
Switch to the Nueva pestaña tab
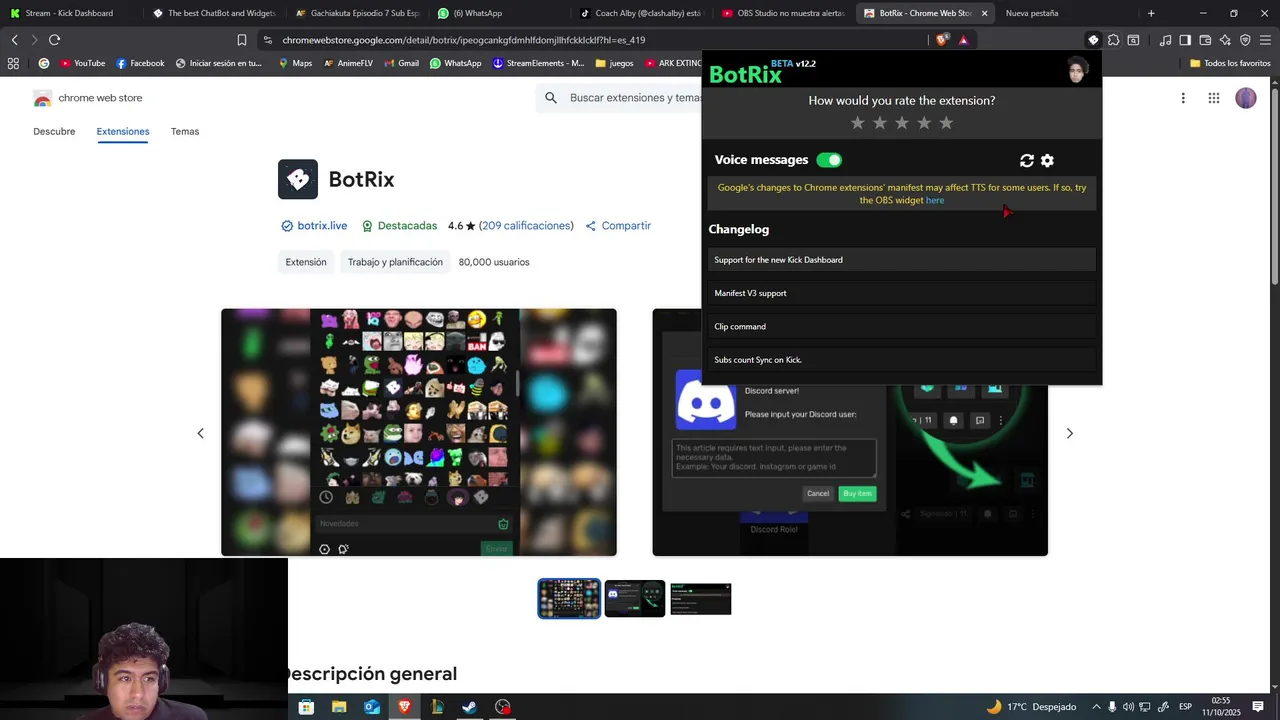[x=1031, y=13]
